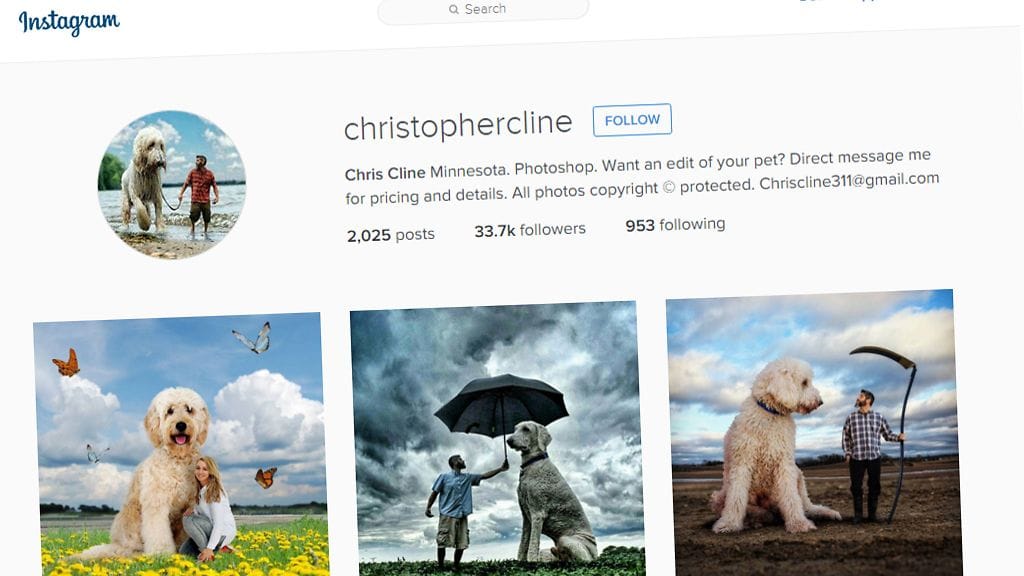
Task: Open the dog and woman with butterflies post
Action: coord(180,445)
